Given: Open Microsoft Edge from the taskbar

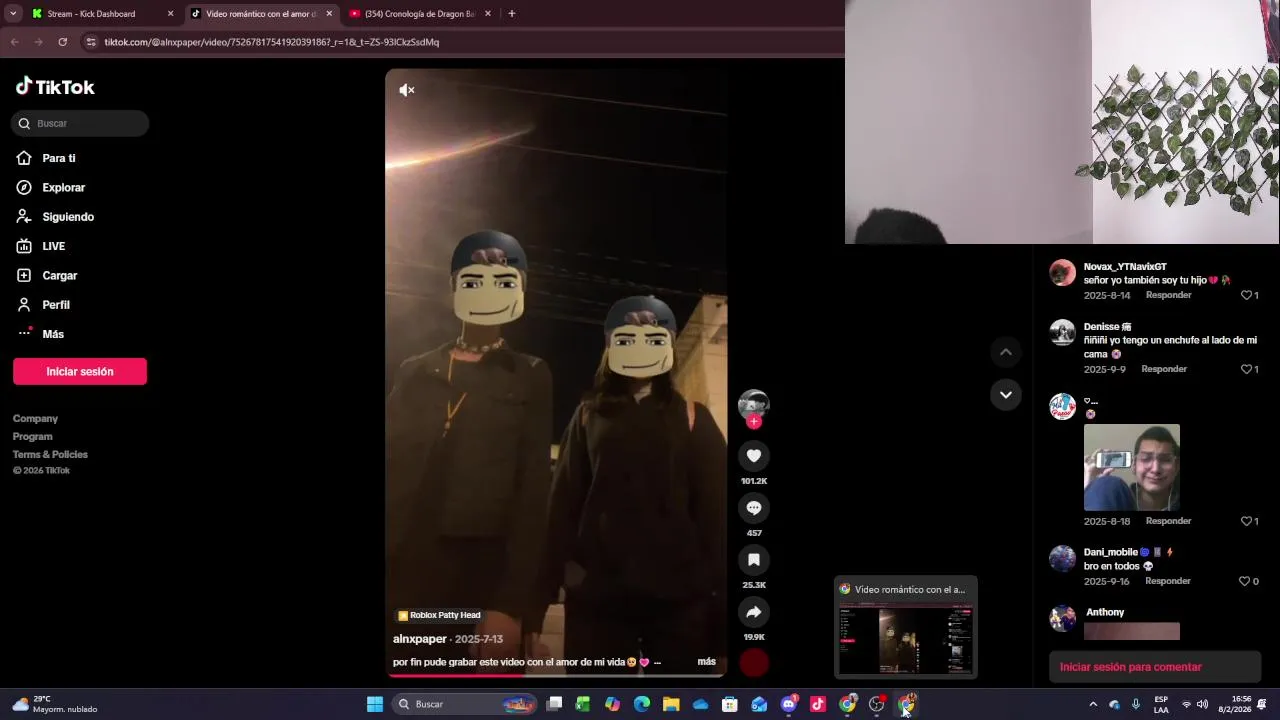Looking at the screenshot, I should coord(642,704).
